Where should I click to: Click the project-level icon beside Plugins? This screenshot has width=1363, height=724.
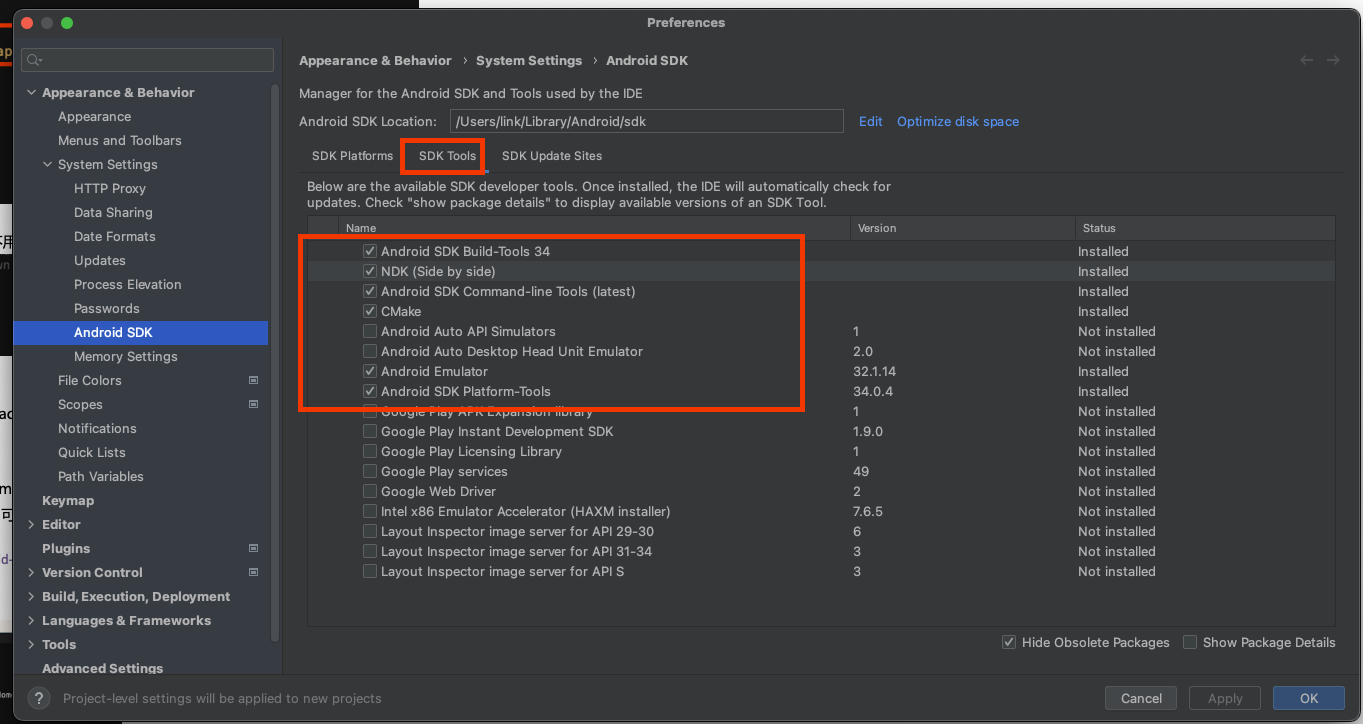pos(253,548)
